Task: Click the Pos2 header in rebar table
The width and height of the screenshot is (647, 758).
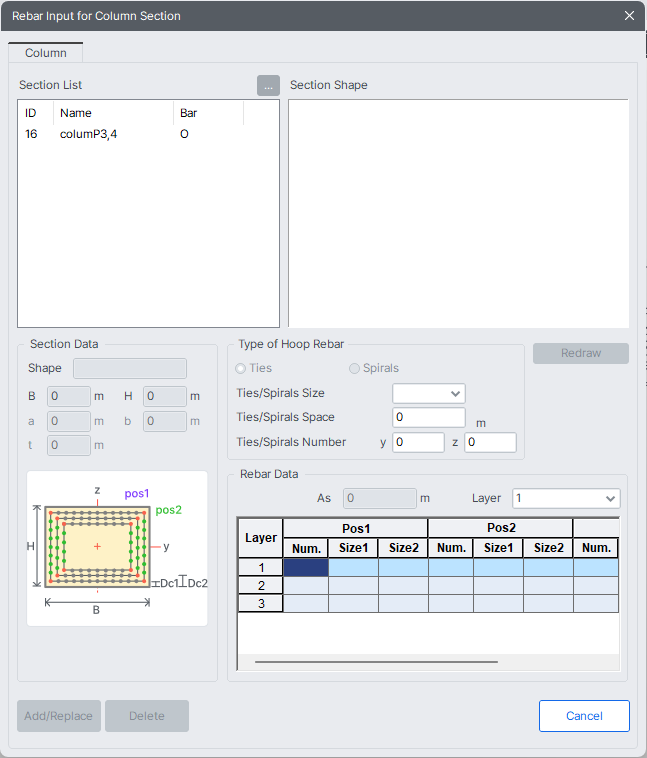Action: tap(500, 528)
